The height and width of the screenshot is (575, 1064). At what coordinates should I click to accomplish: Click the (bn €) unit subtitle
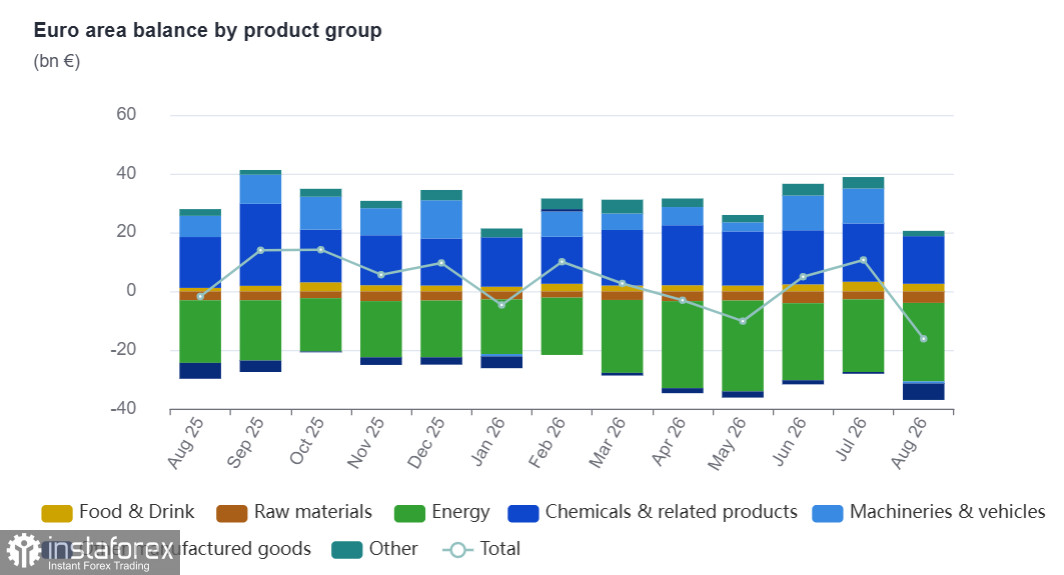click(57, 61)
